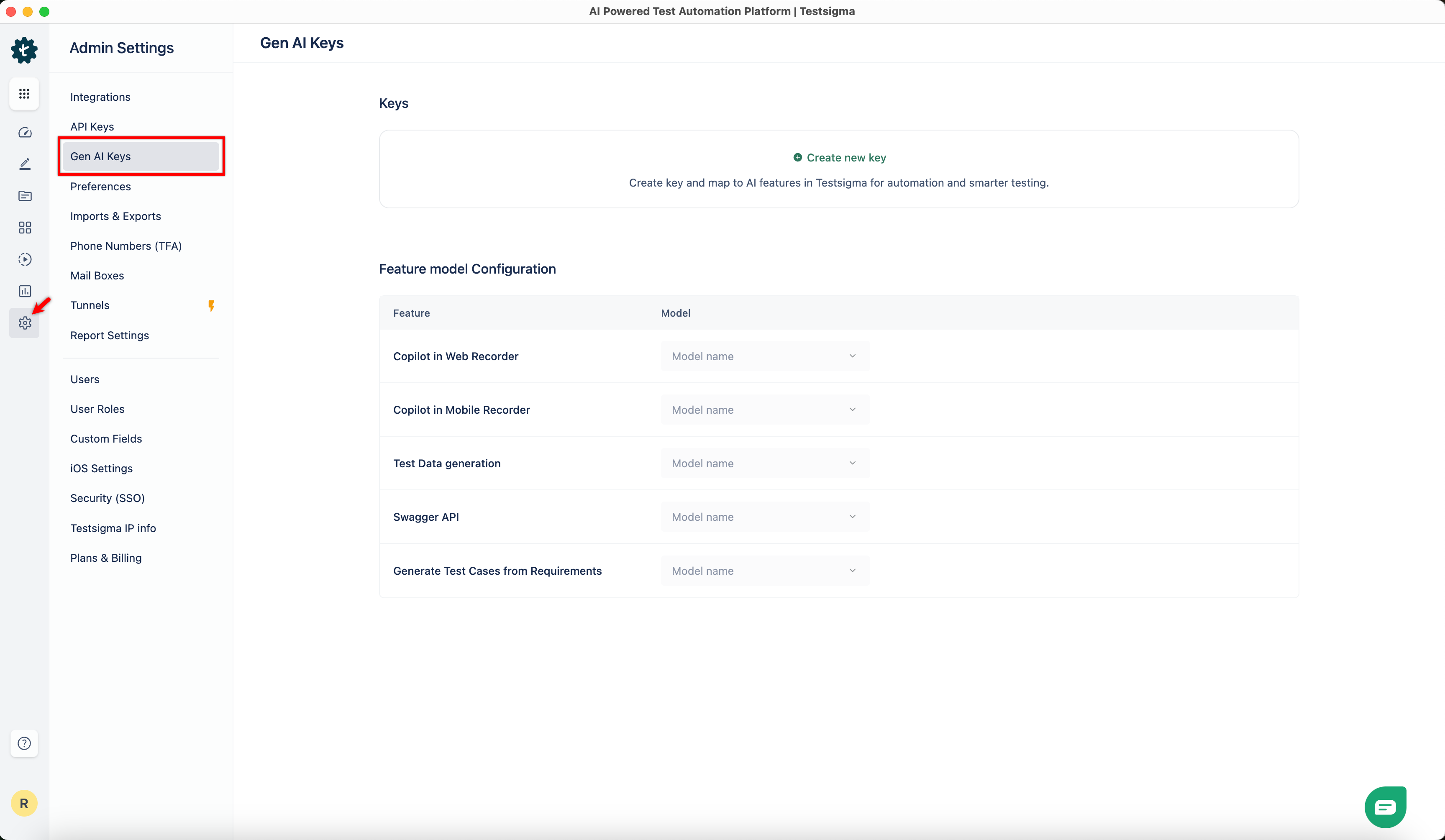Click the R user avatar
This screenshot has width=1445, height=840.
(x=24, y=803)
